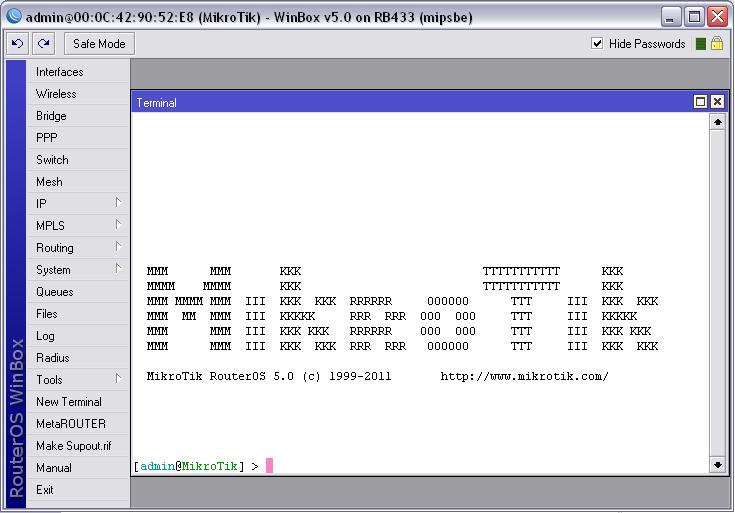The width and height of the screenshot is (735, 513).
Task: Open the Switch menu item
Action: [78, 160]
